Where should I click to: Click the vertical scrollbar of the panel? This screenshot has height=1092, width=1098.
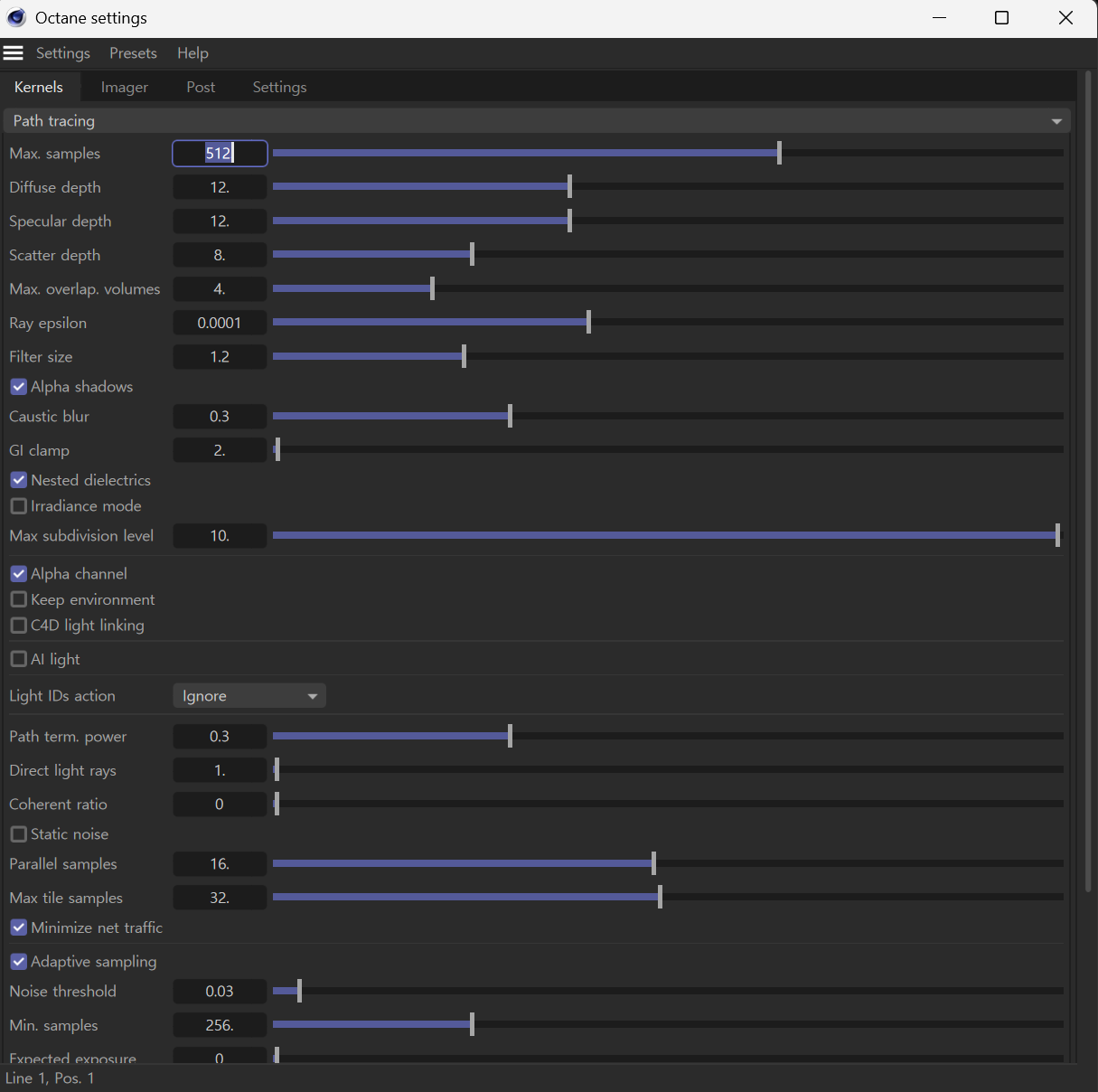pyautogui.click(x=1088, y=483)
